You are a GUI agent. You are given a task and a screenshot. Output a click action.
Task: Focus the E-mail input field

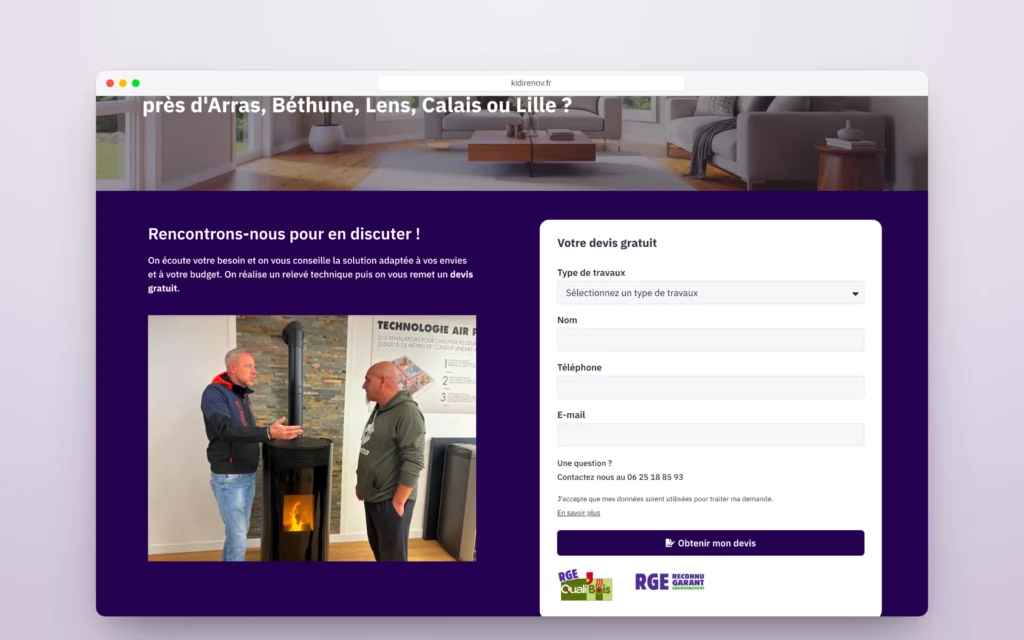[711, 435]
